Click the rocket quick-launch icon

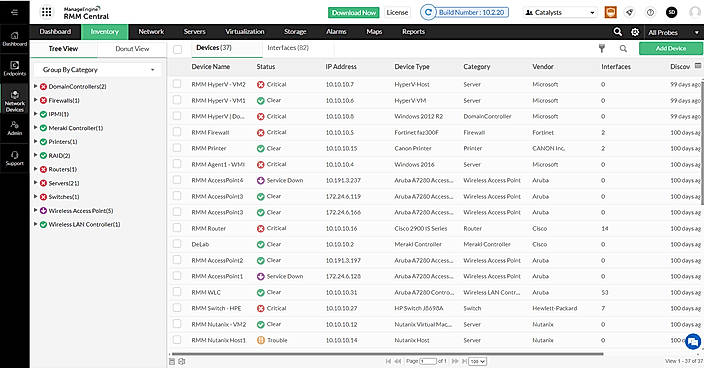[629, 13]
